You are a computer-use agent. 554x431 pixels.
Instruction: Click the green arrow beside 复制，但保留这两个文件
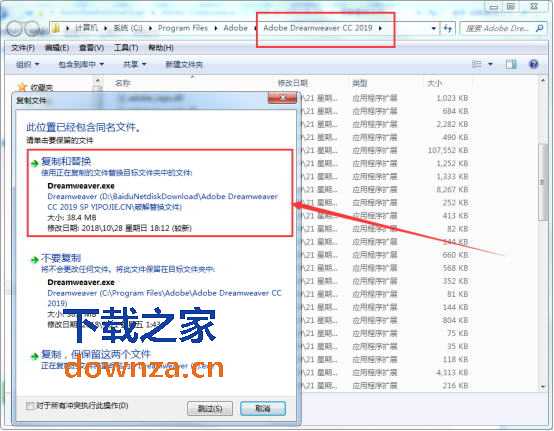tap(34, 356)
